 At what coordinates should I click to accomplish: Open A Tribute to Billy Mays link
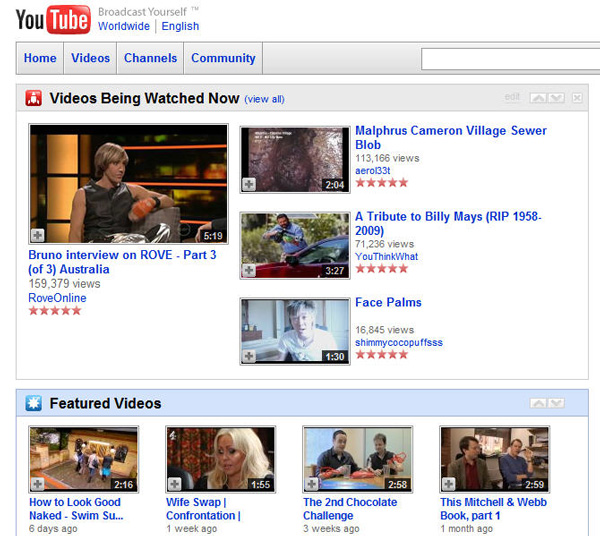[448, 223]
